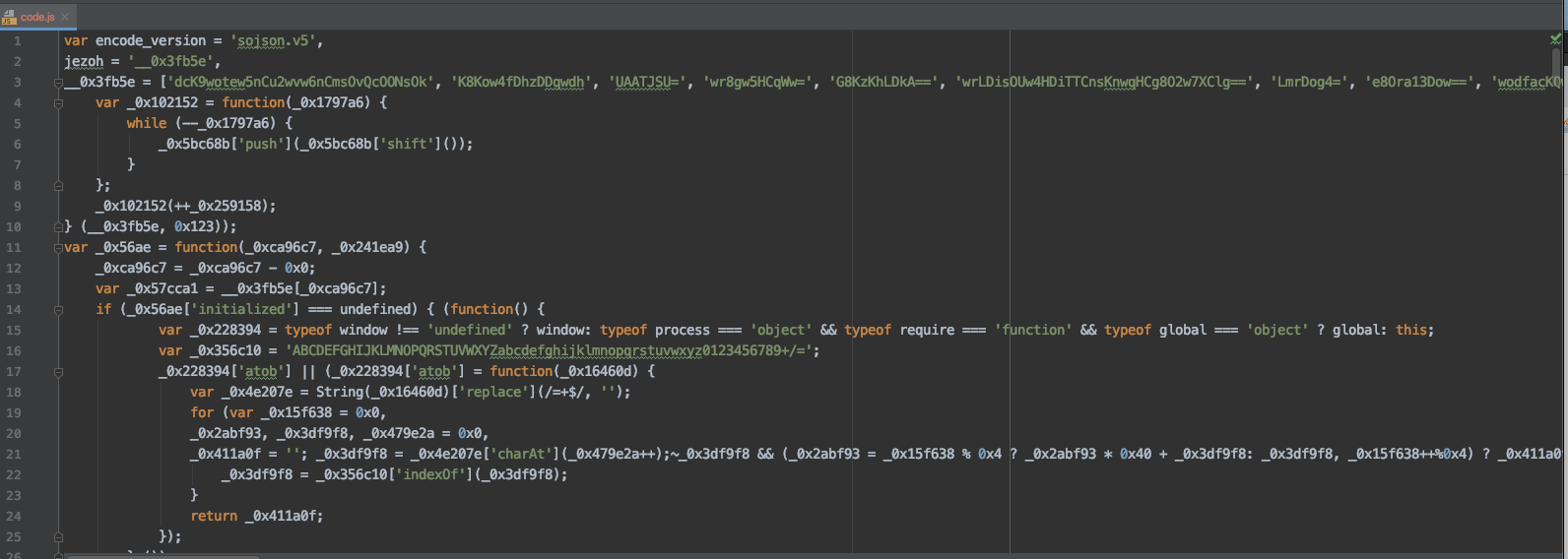Image resolution: width=1568 pixels, height=559 pixels.
Task: Click the _0x102152 variable declaration on line 4
Action: 163,102
